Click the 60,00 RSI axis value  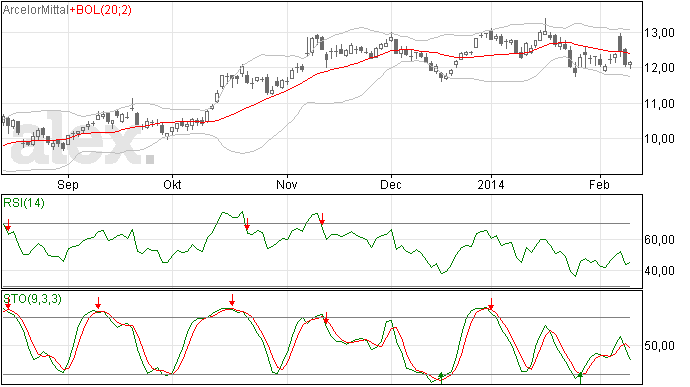coord(659,240)
